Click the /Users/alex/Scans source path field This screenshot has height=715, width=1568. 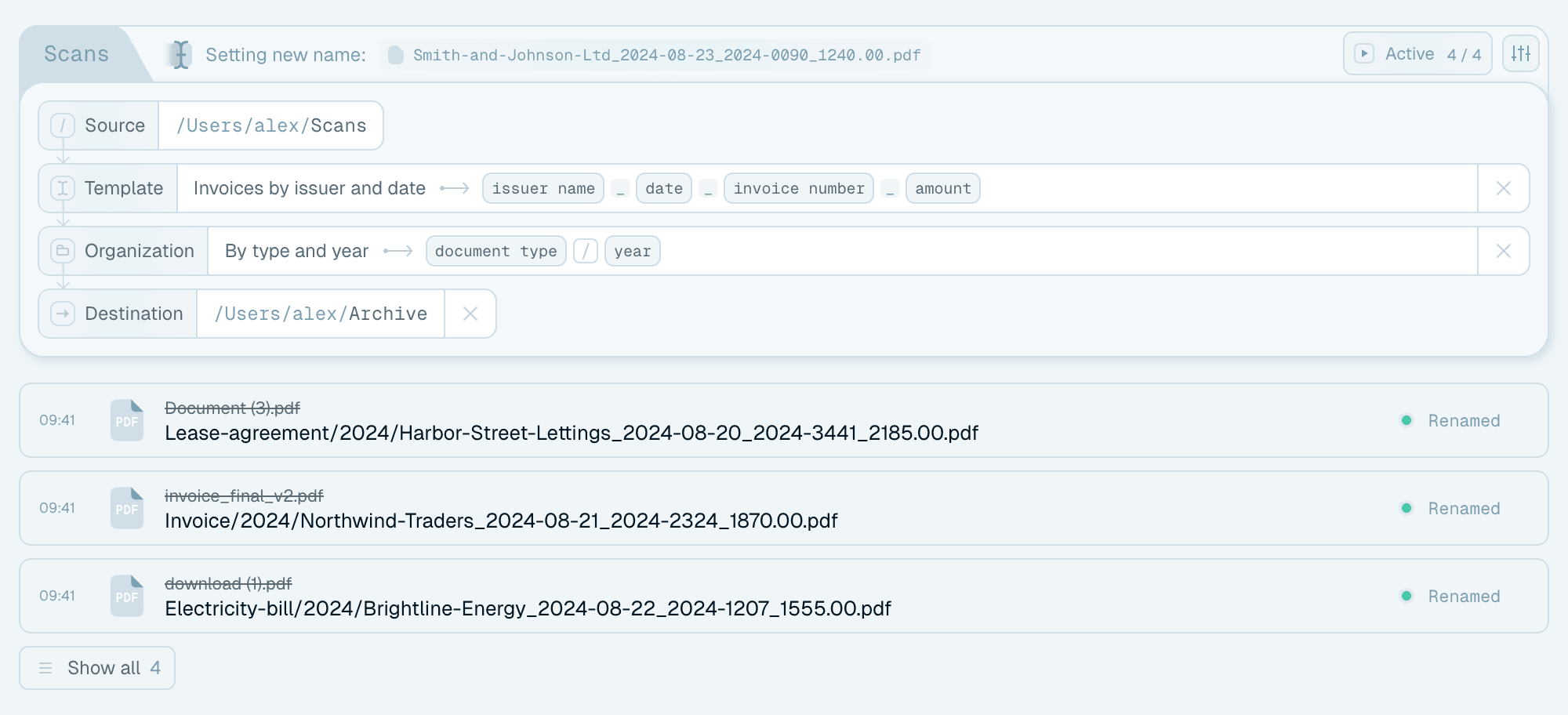coord(271,125)
